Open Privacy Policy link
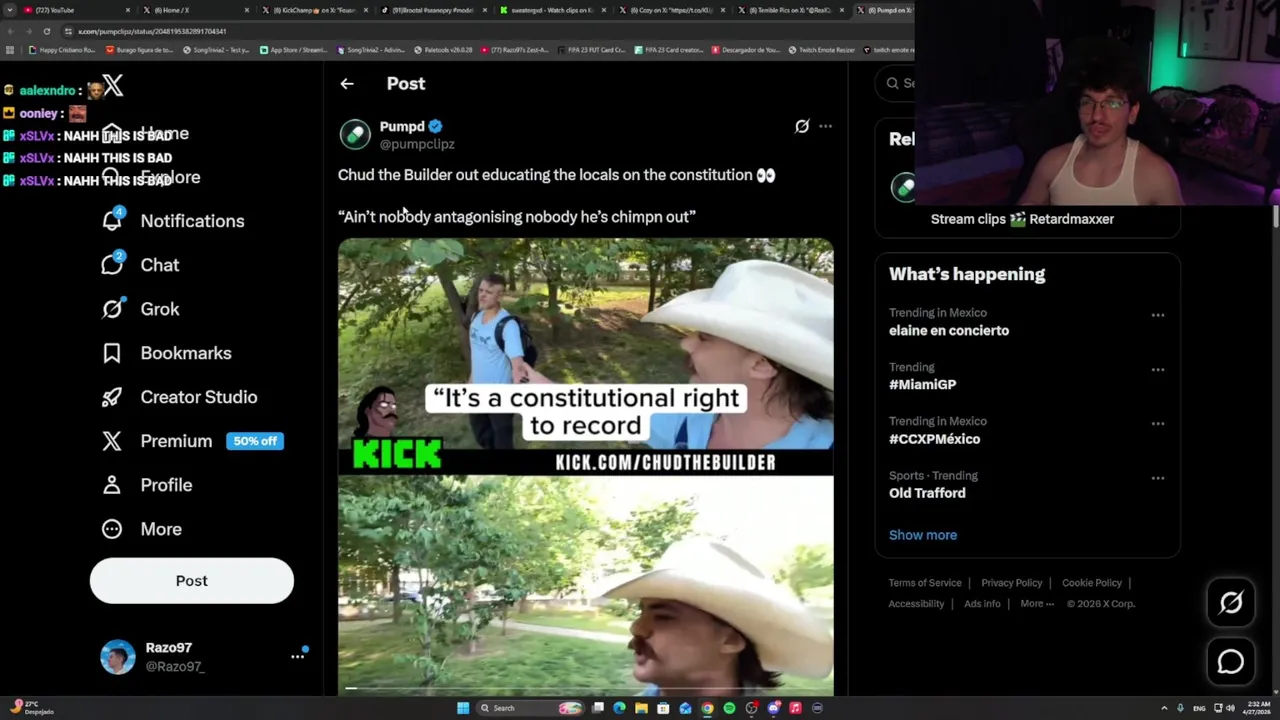1280x720 pixels. [x=1011, y=583]
